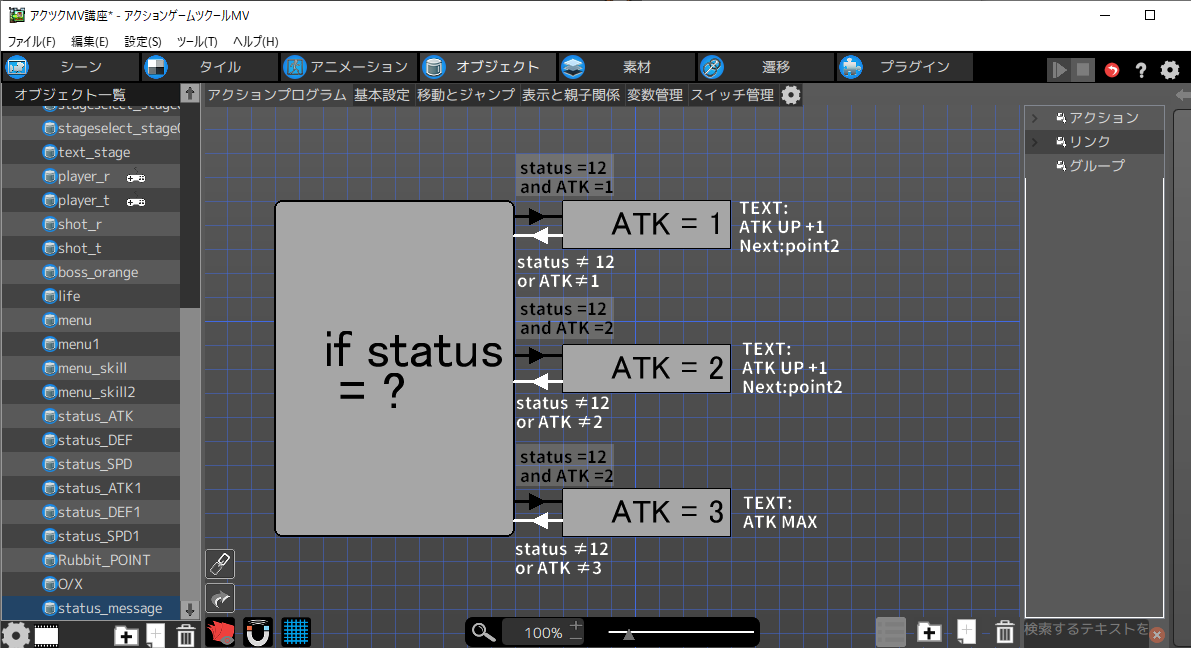
Task: Open the シーン section button
Action: tap(69, 67)
